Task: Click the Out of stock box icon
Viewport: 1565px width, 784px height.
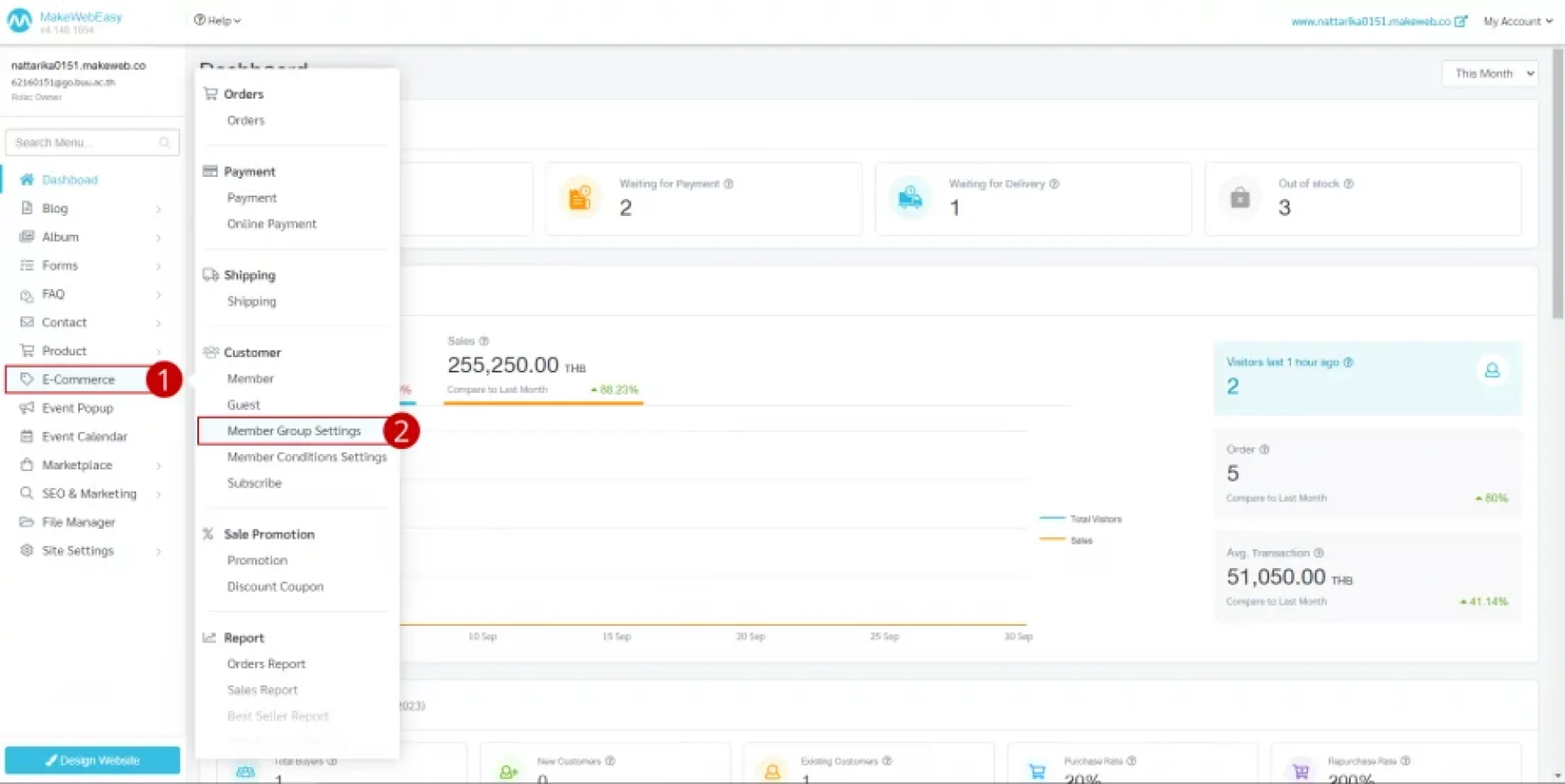Action: coord(1240,198)
